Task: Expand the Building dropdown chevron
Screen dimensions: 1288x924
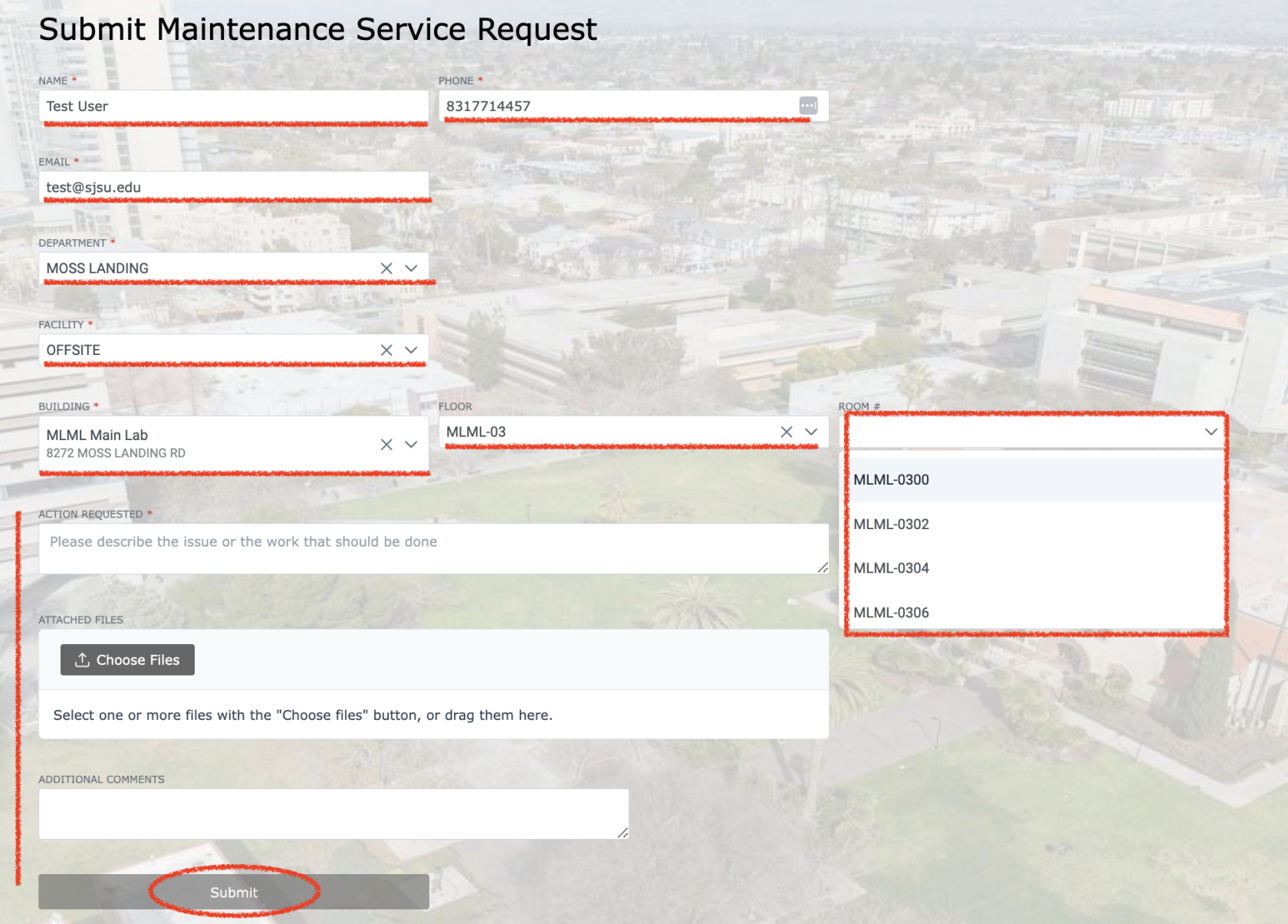Action: (411, 445)
